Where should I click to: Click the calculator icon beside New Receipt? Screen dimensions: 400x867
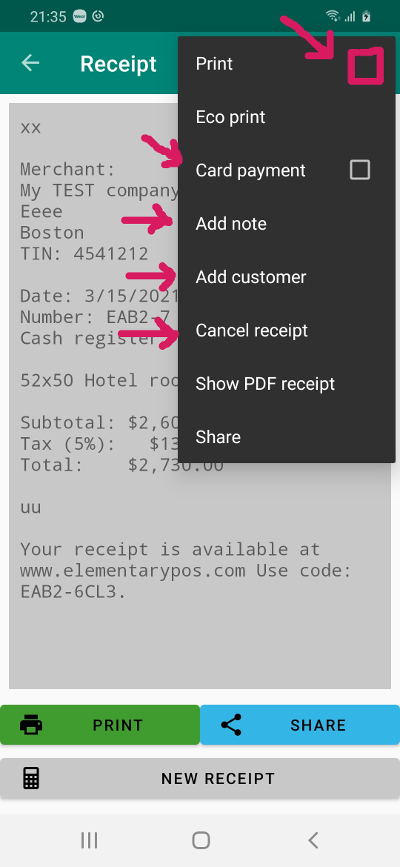[x=31, y=778]
